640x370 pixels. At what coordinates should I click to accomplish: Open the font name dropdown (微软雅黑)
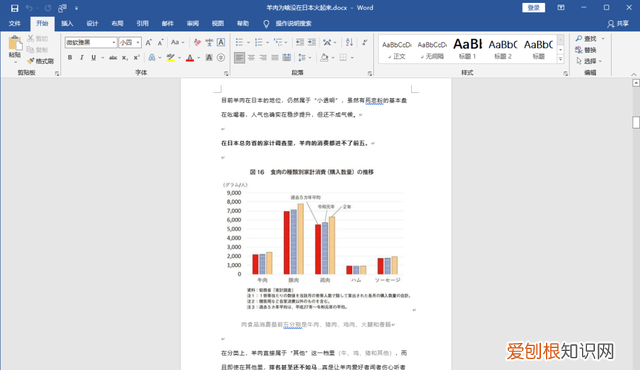point(114,42)
